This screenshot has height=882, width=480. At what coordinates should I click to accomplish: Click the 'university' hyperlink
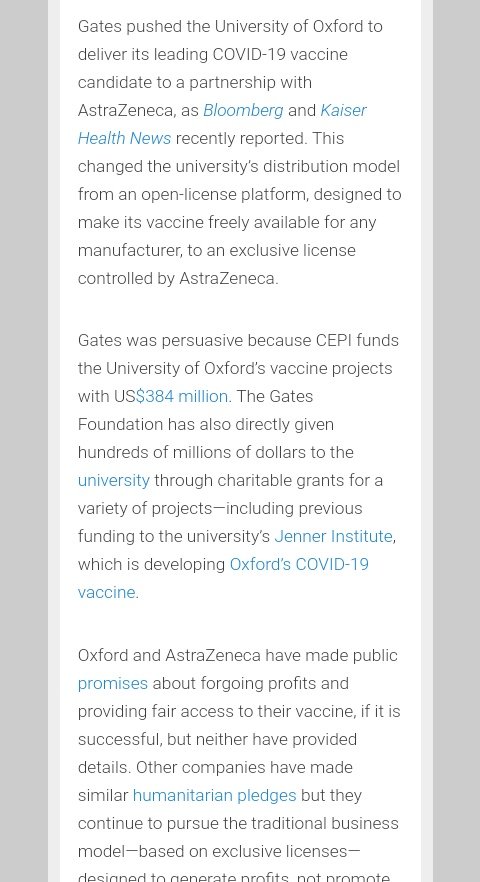[114, 480]
